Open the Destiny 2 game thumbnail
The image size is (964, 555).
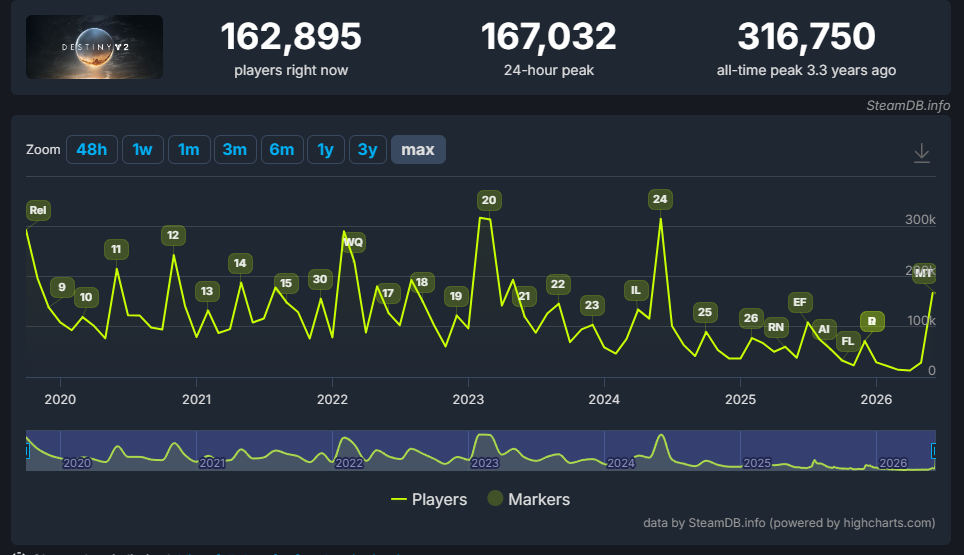coord(95,47)
